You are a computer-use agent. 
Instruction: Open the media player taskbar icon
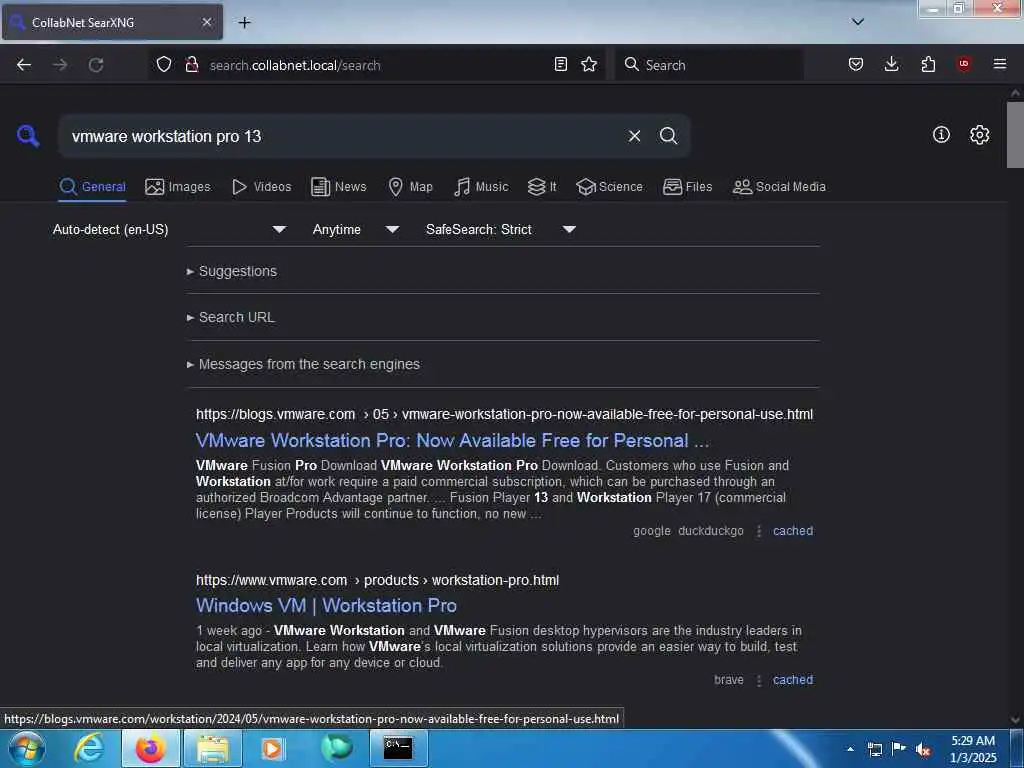click(272, 748)
